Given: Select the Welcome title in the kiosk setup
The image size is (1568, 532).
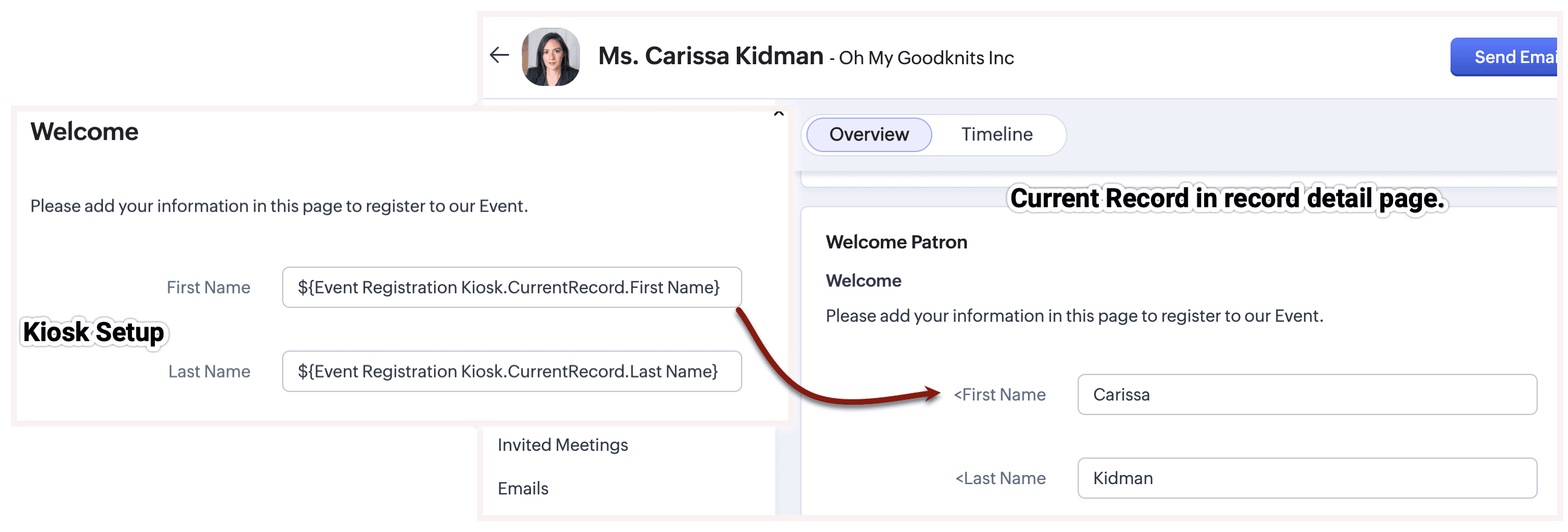Looking at the screenshot, I should pos(85,131).
